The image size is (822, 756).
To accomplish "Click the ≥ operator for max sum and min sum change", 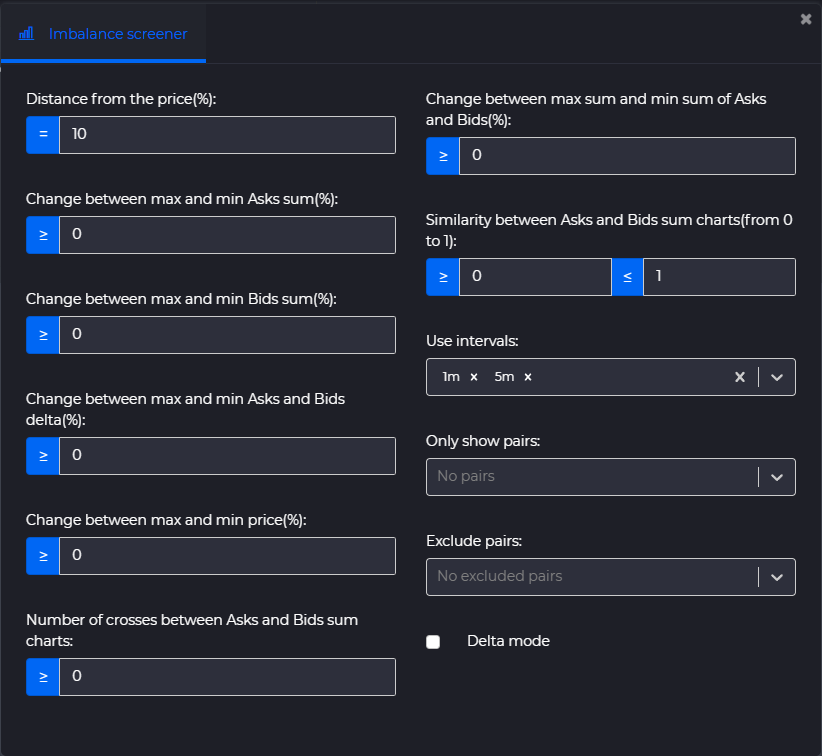I will click(x=443, y=156).
